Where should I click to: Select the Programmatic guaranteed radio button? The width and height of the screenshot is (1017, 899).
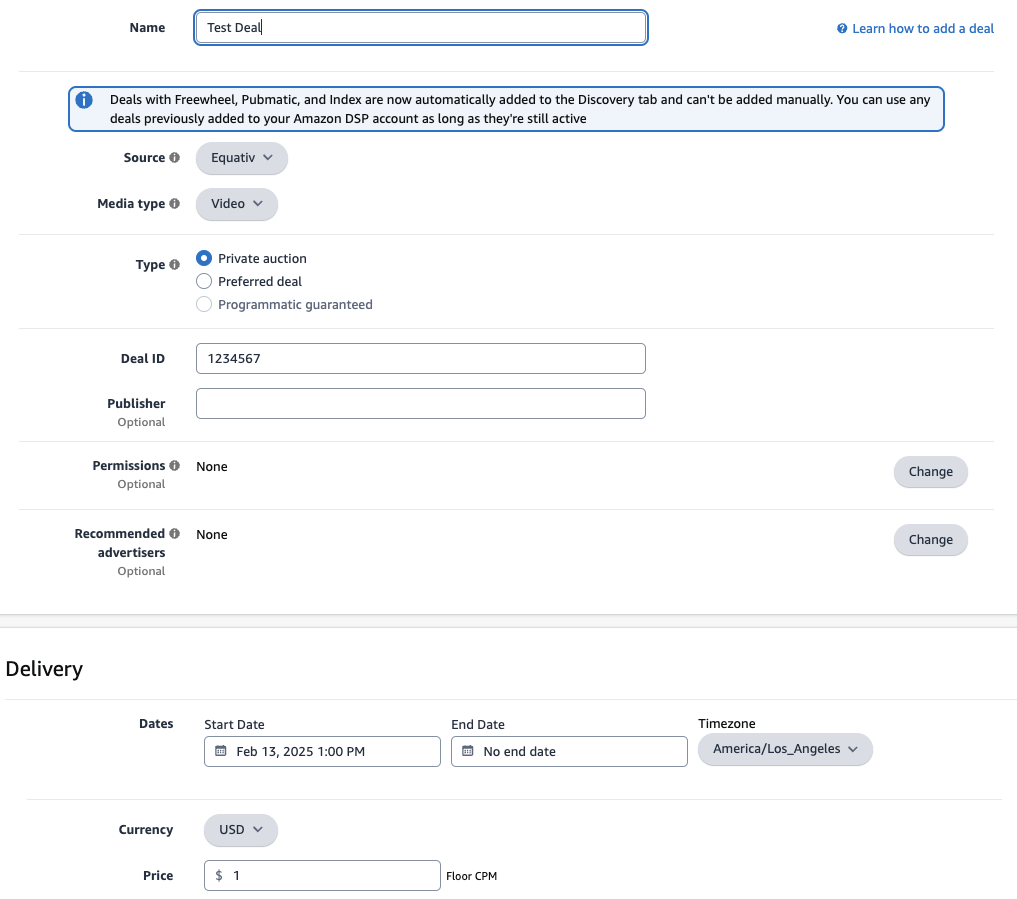click(204, 304)
